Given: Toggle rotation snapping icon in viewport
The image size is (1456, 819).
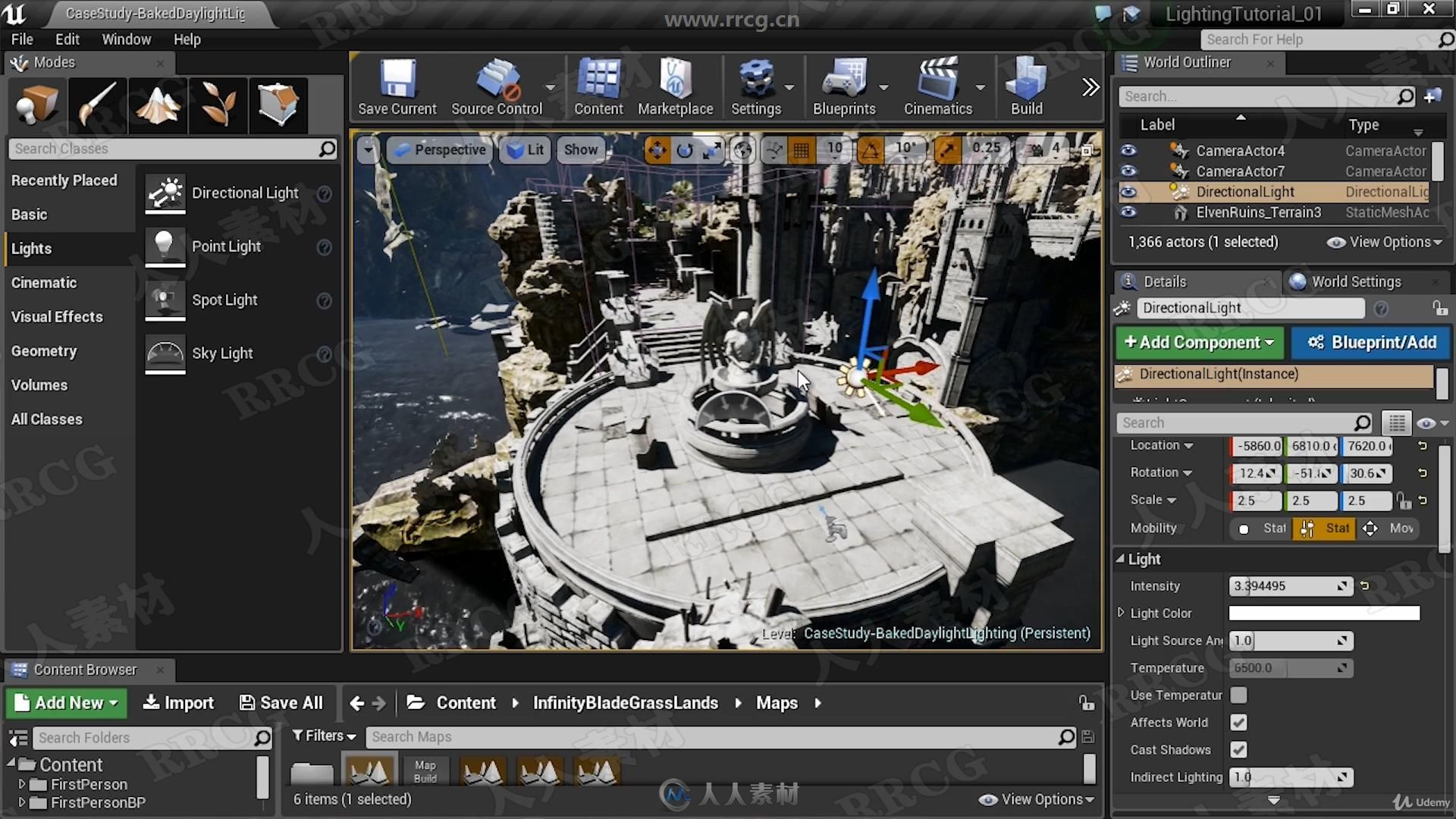Looking at the screenshot, I should coord(871,150).
